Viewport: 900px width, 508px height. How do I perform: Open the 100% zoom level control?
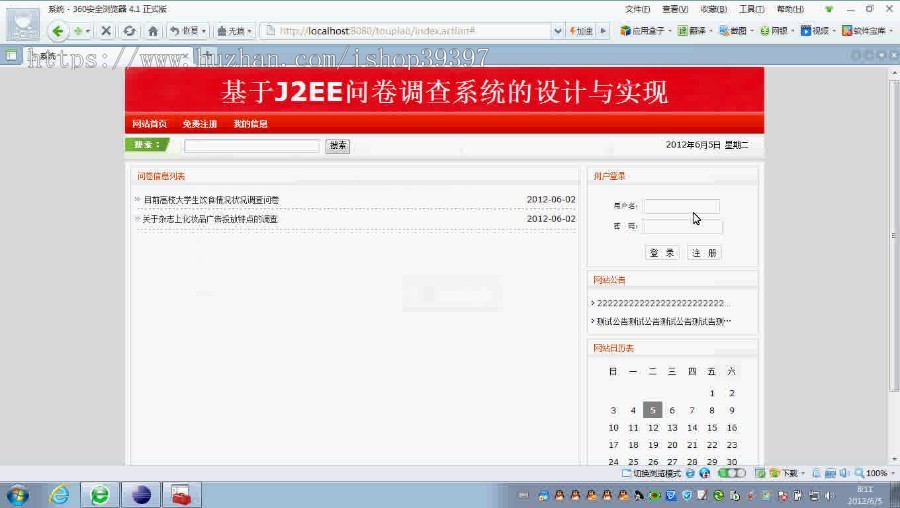pos(875,473)
